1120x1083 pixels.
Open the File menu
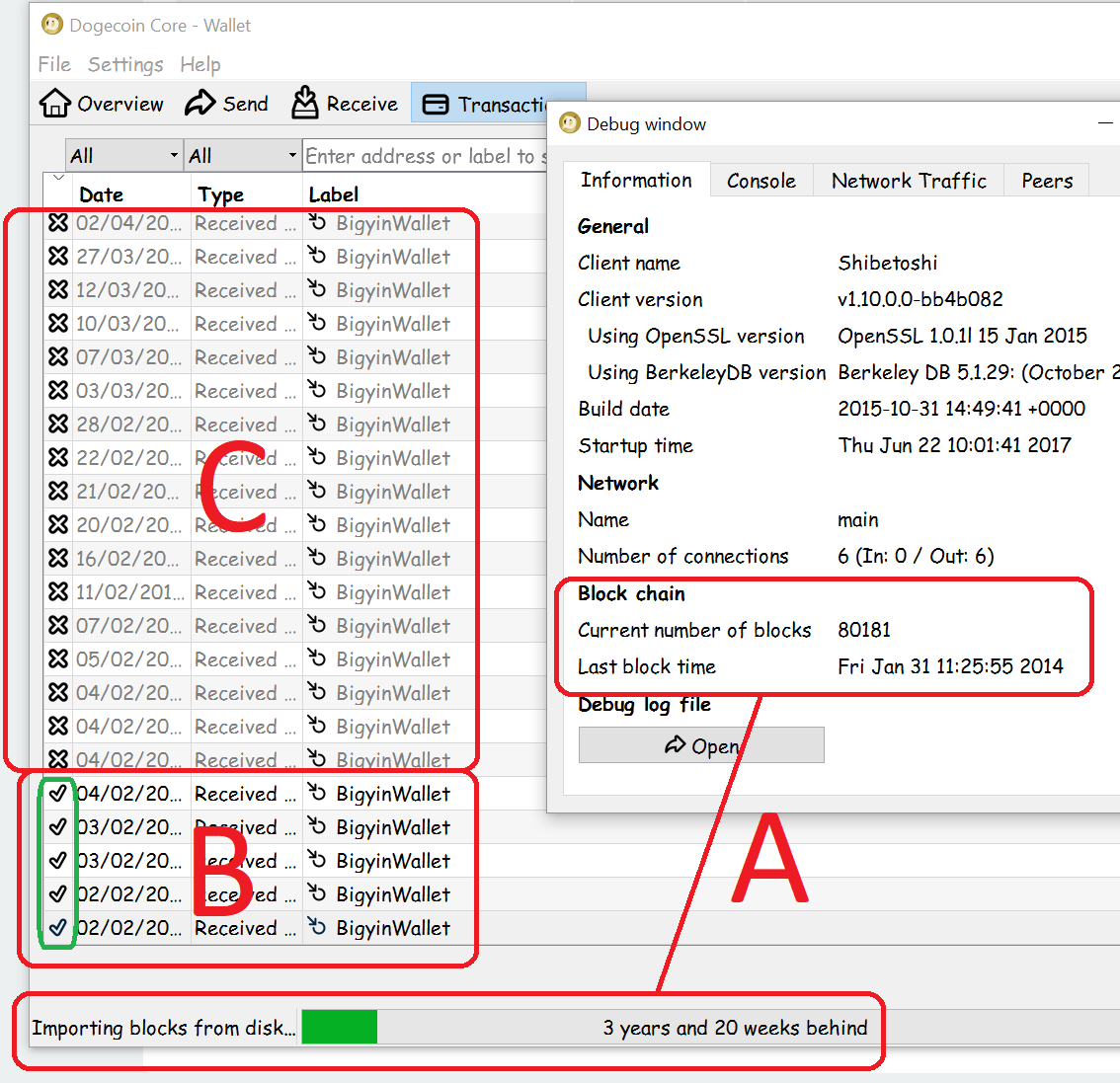(54, 64)
